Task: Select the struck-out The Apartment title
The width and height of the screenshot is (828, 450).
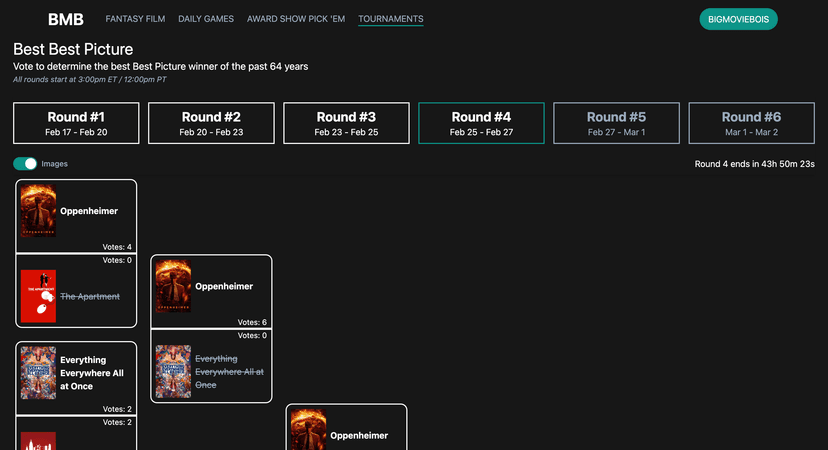Action: tap(90, 296)
